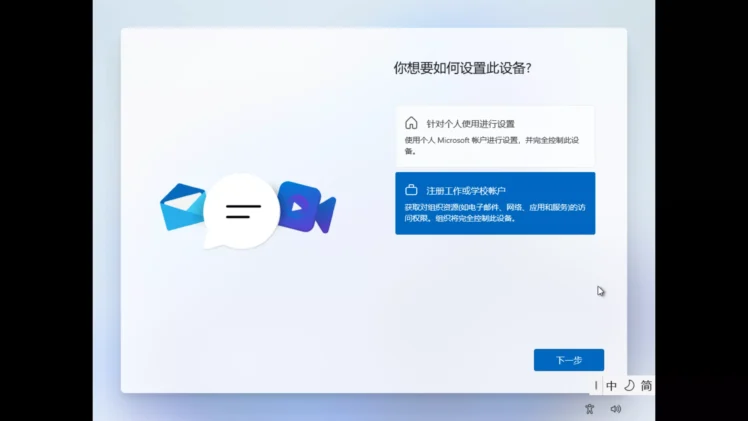Toggle the half-moon IME width icon

(x=629, y=385)
